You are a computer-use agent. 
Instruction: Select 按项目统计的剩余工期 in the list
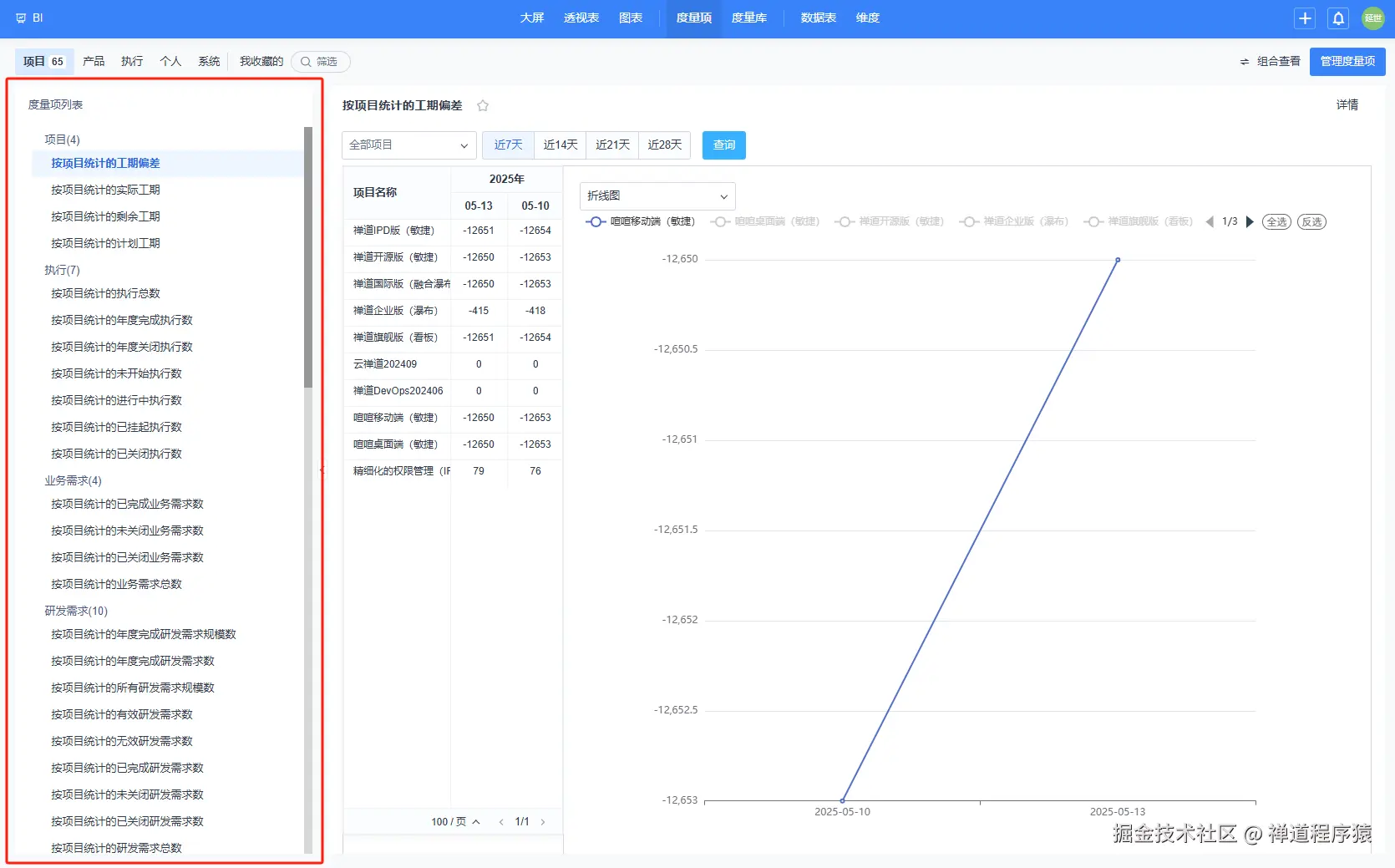tap(105, 217)
